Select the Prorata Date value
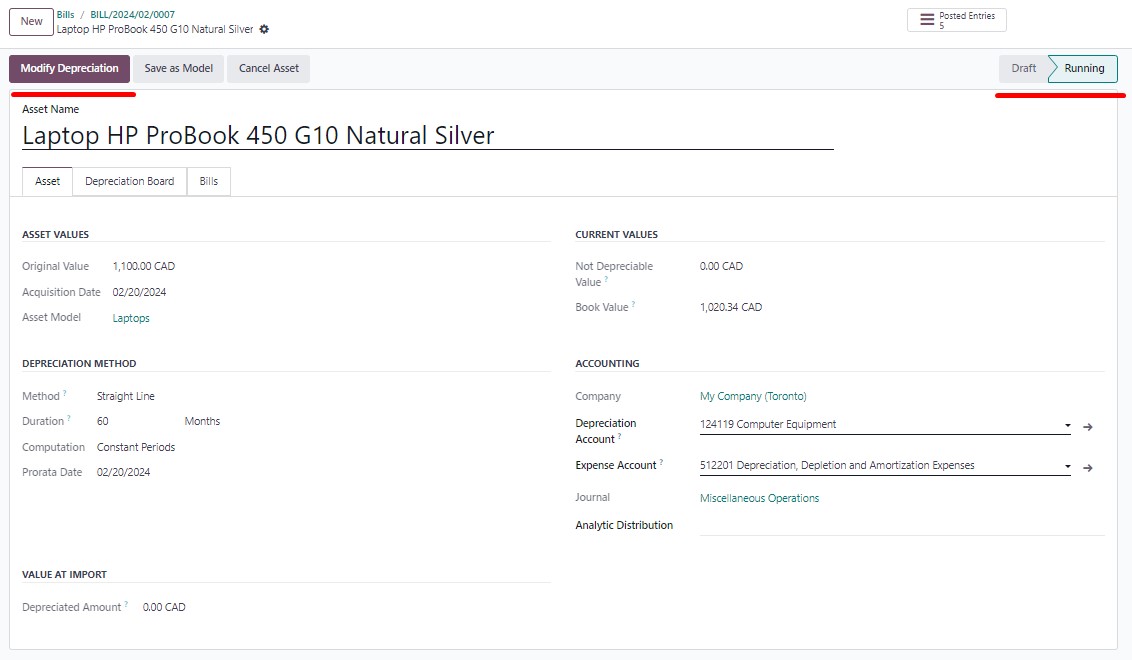This screenshot has height=660, width=1132. [x=123, y=473]
